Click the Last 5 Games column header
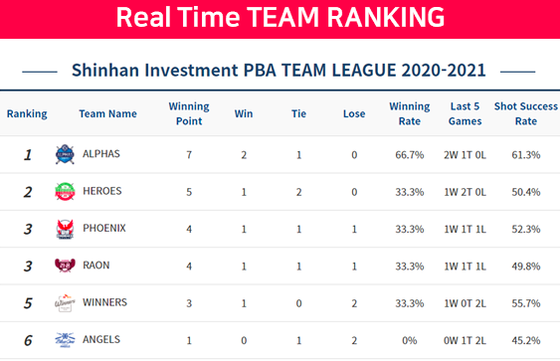 [x=465, y=114]
